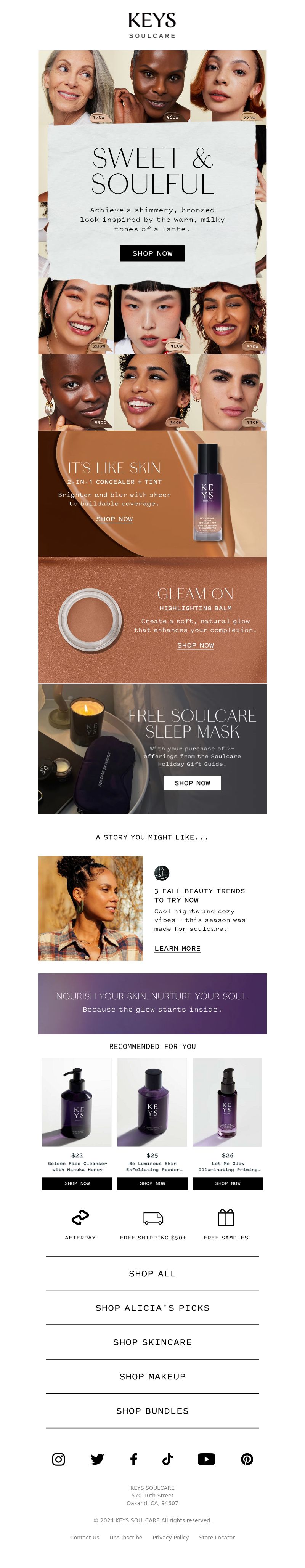
Task: Open the Instagram icon in footer
Action: click(58, 1459)
